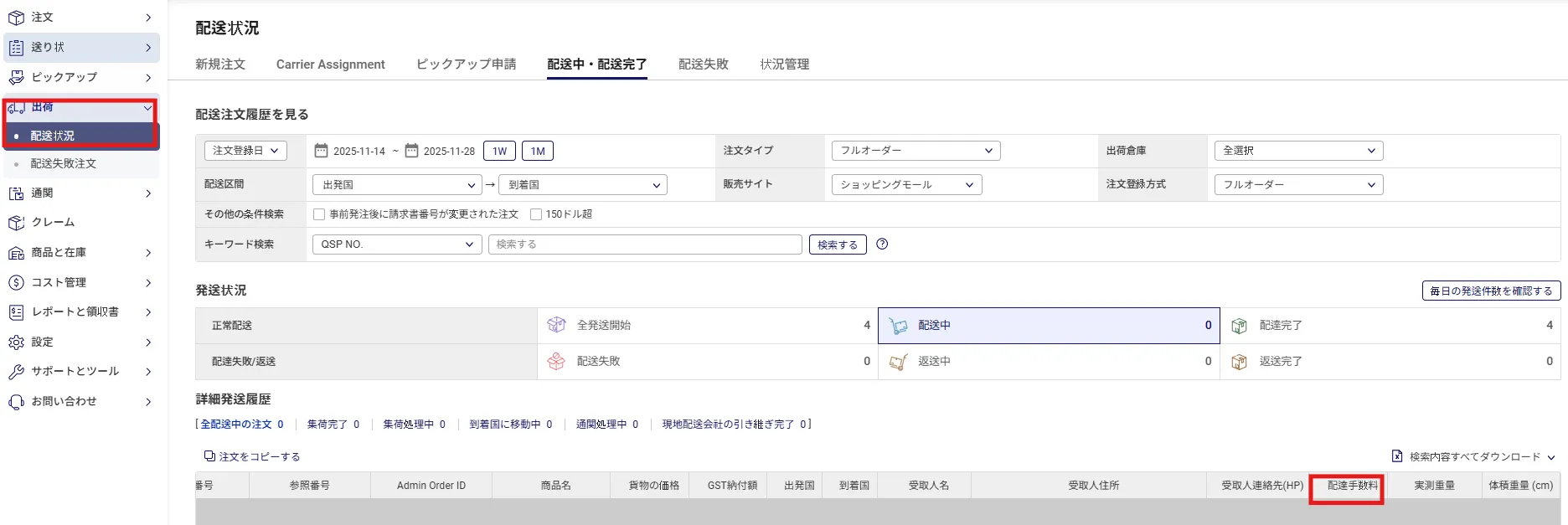1568x525 pixels.
Task: Click the 通関 icon in sidebar
Action: [x=16, y=193]
